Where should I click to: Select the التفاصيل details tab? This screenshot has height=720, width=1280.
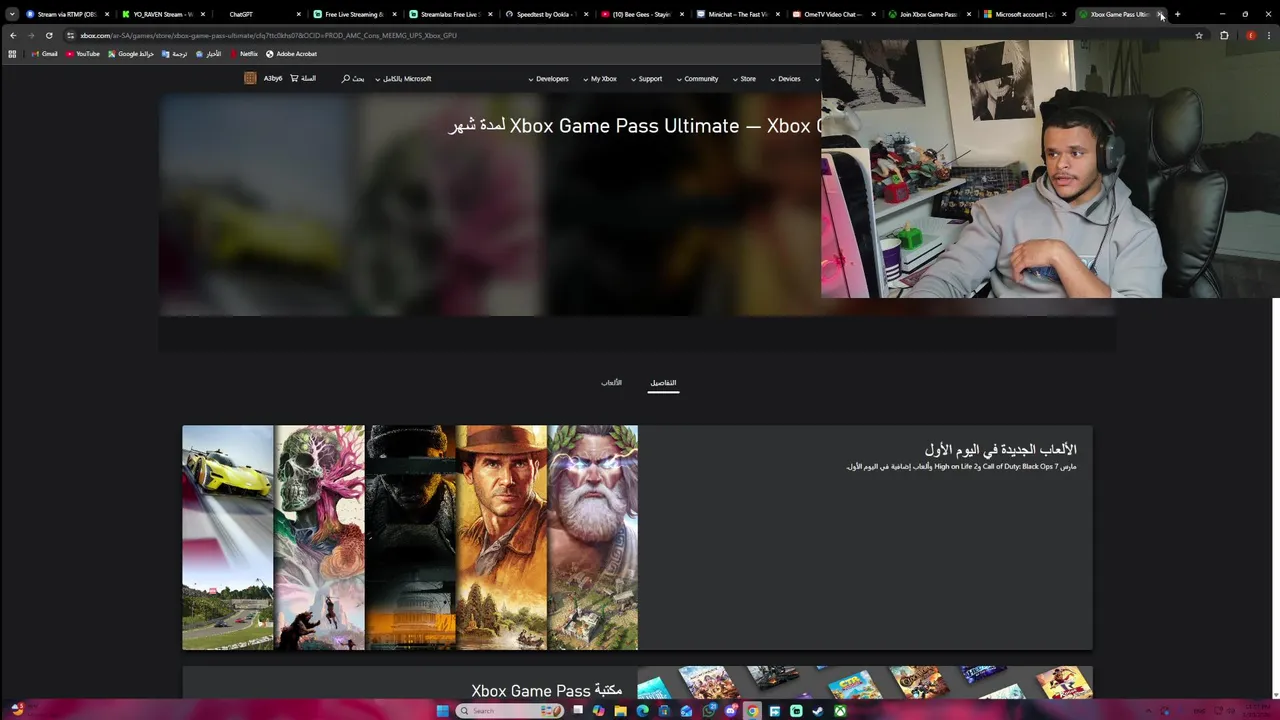click(663, 383)
